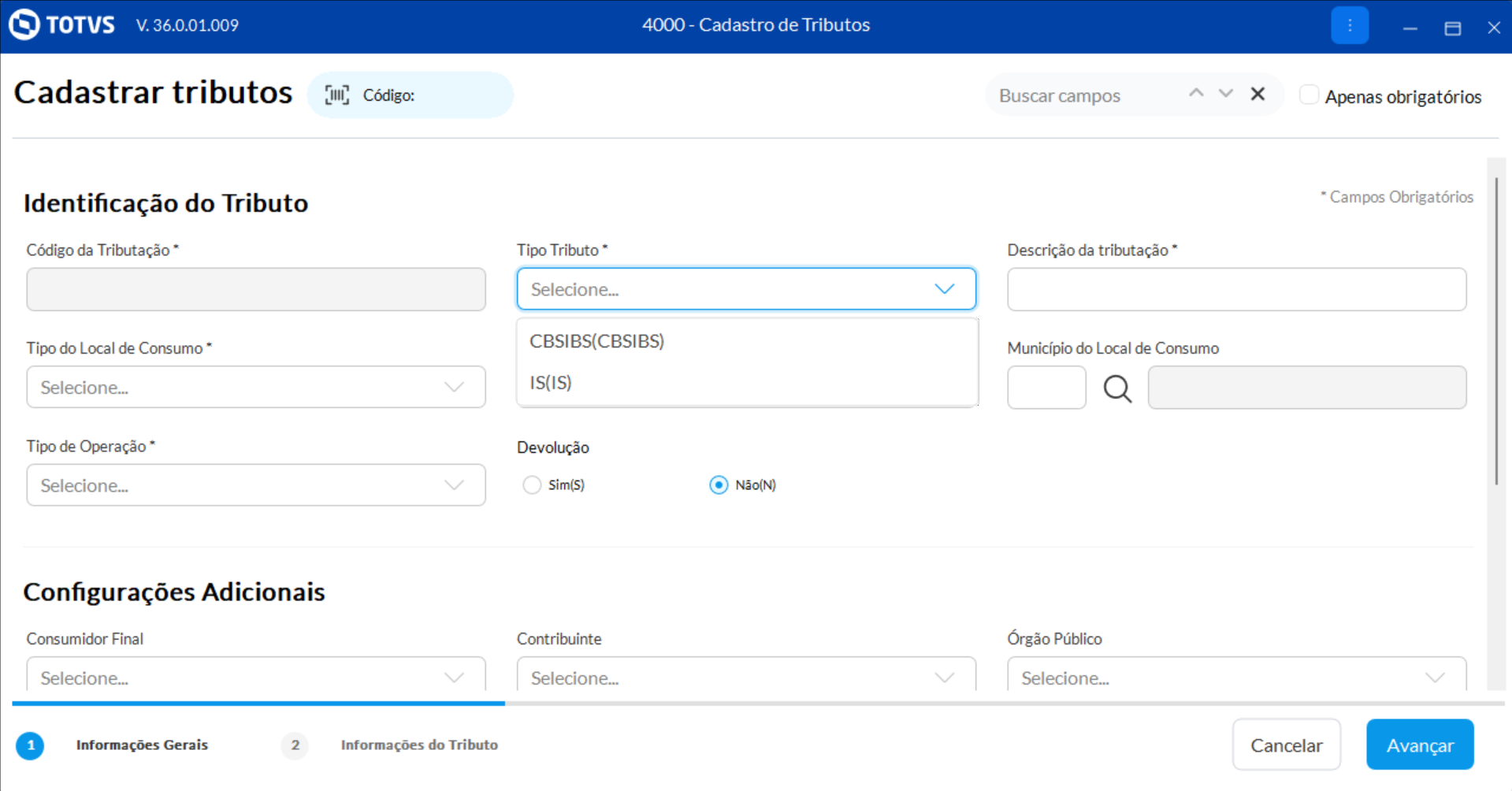Select Não(N) for Devolução
The height and width of the screenshot is (791, 1512).
click(x=718, y=485)
